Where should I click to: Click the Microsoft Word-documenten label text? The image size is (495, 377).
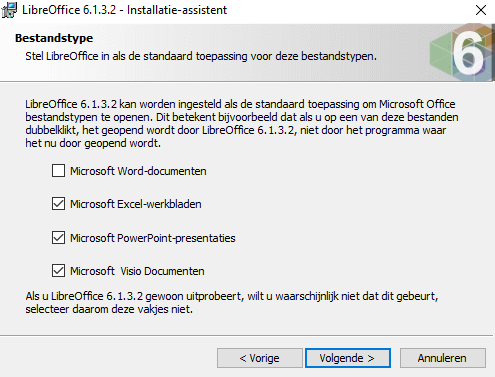click(138, 171)
